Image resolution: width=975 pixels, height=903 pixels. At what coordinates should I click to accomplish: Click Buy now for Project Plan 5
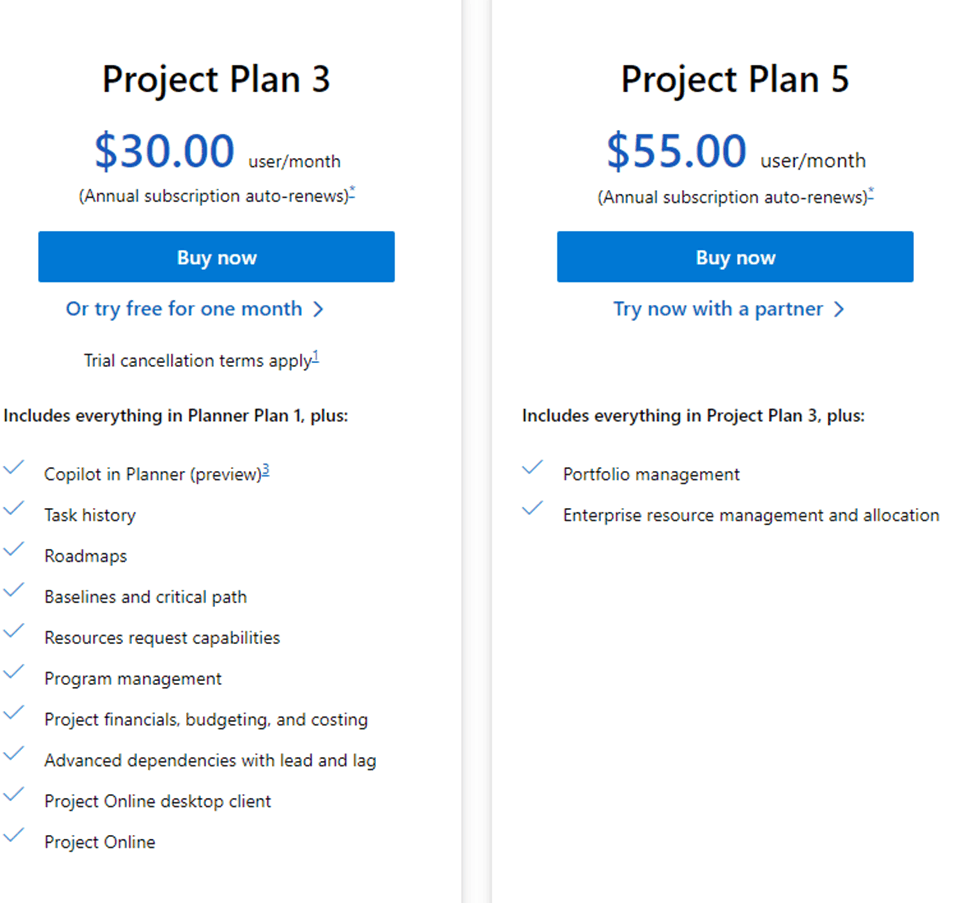click(x=735, y=257)
